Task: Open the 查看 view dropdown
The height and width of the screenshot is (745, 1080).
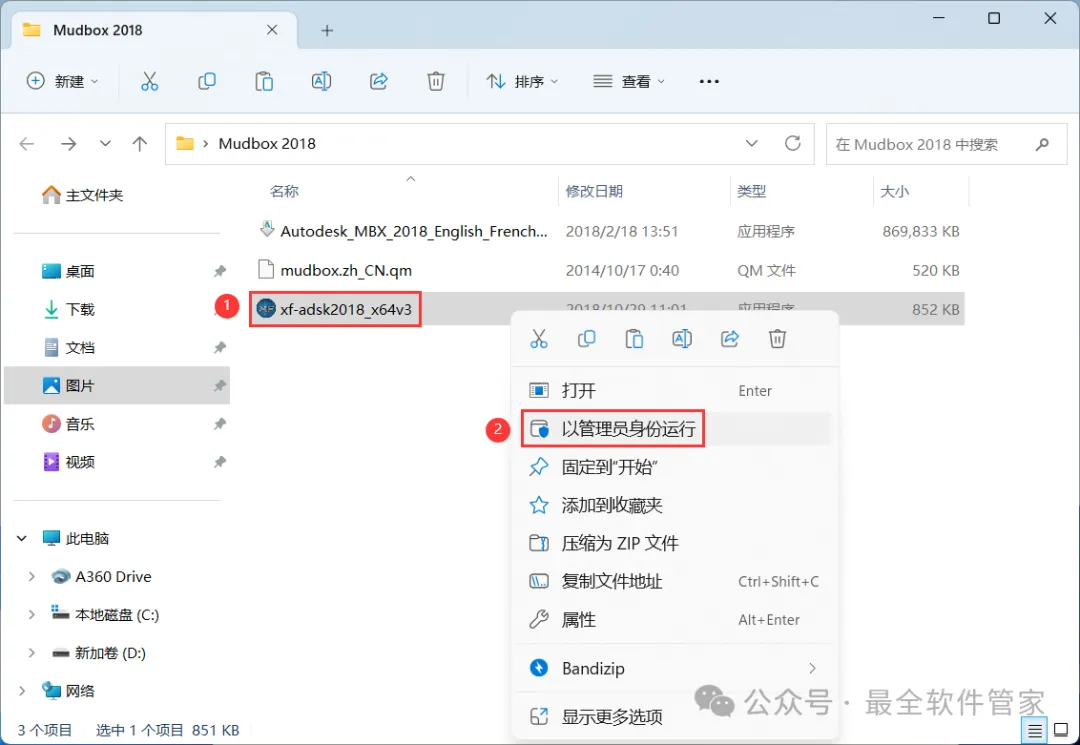Action: pyautogui.click(x=629, y=81)
